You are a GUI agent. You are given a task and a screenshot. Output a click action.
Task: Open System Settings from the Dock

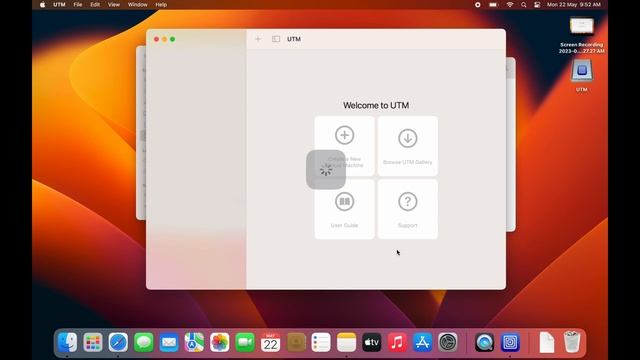click(x=448, y=342)
